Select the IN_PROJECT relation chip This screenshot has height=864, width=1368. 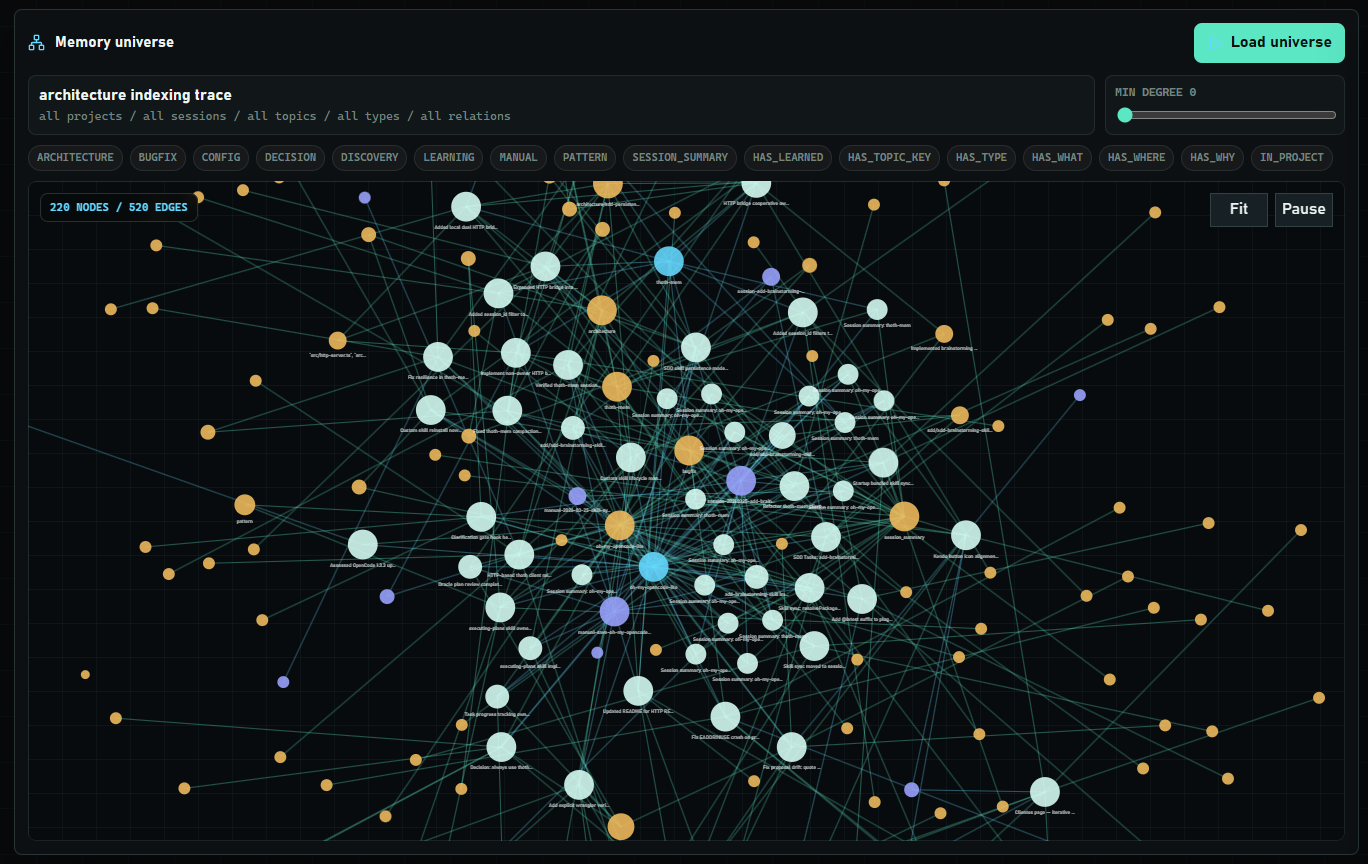(1292, 157)
